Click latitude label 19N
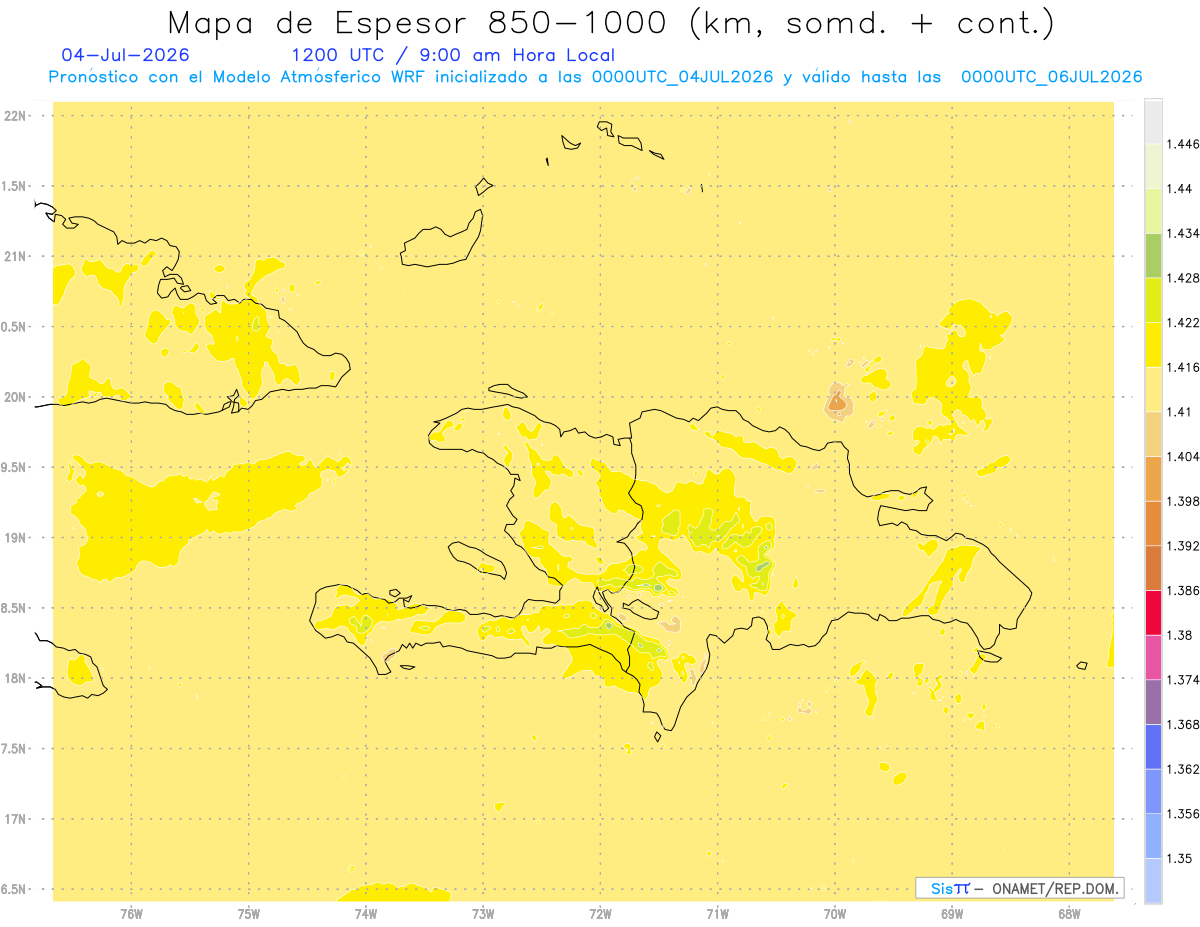Image resolution: width=1200 pixels, height=927 pixels. click(16, 538)
